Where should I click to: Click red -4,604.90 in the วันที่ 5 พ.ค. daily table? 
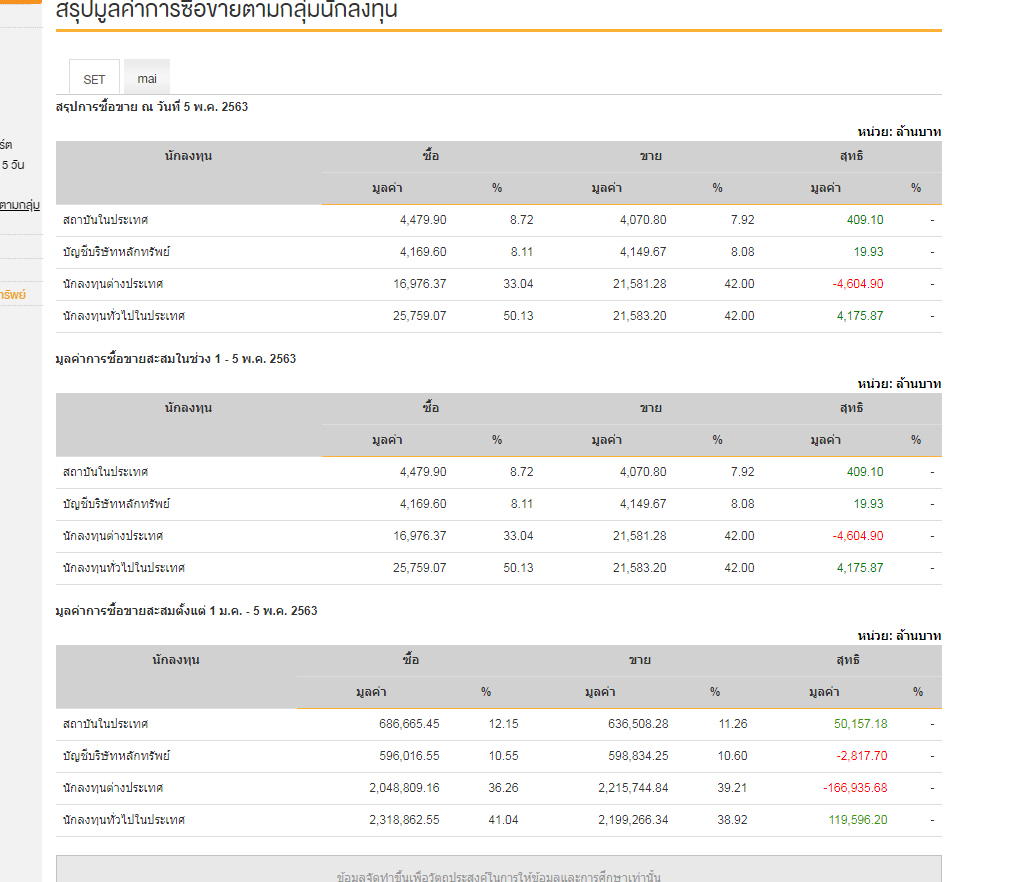click(x=858, y=284)
